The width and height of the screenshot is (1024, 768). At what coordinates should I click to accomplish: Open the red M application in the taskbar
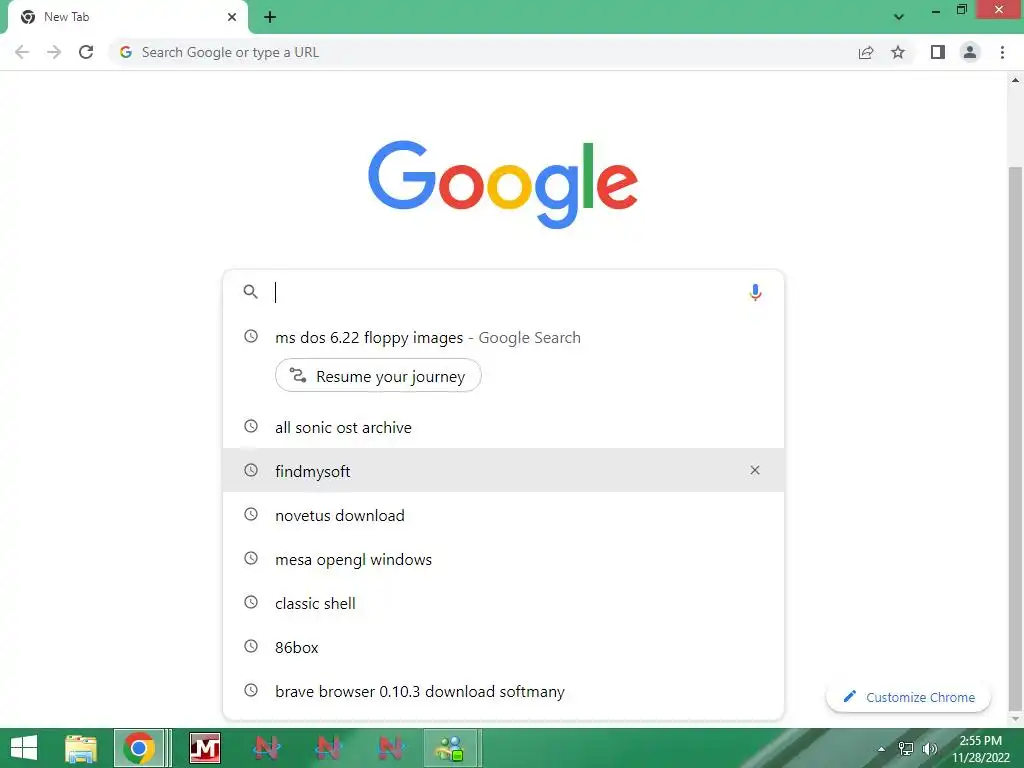coord(204,748)
